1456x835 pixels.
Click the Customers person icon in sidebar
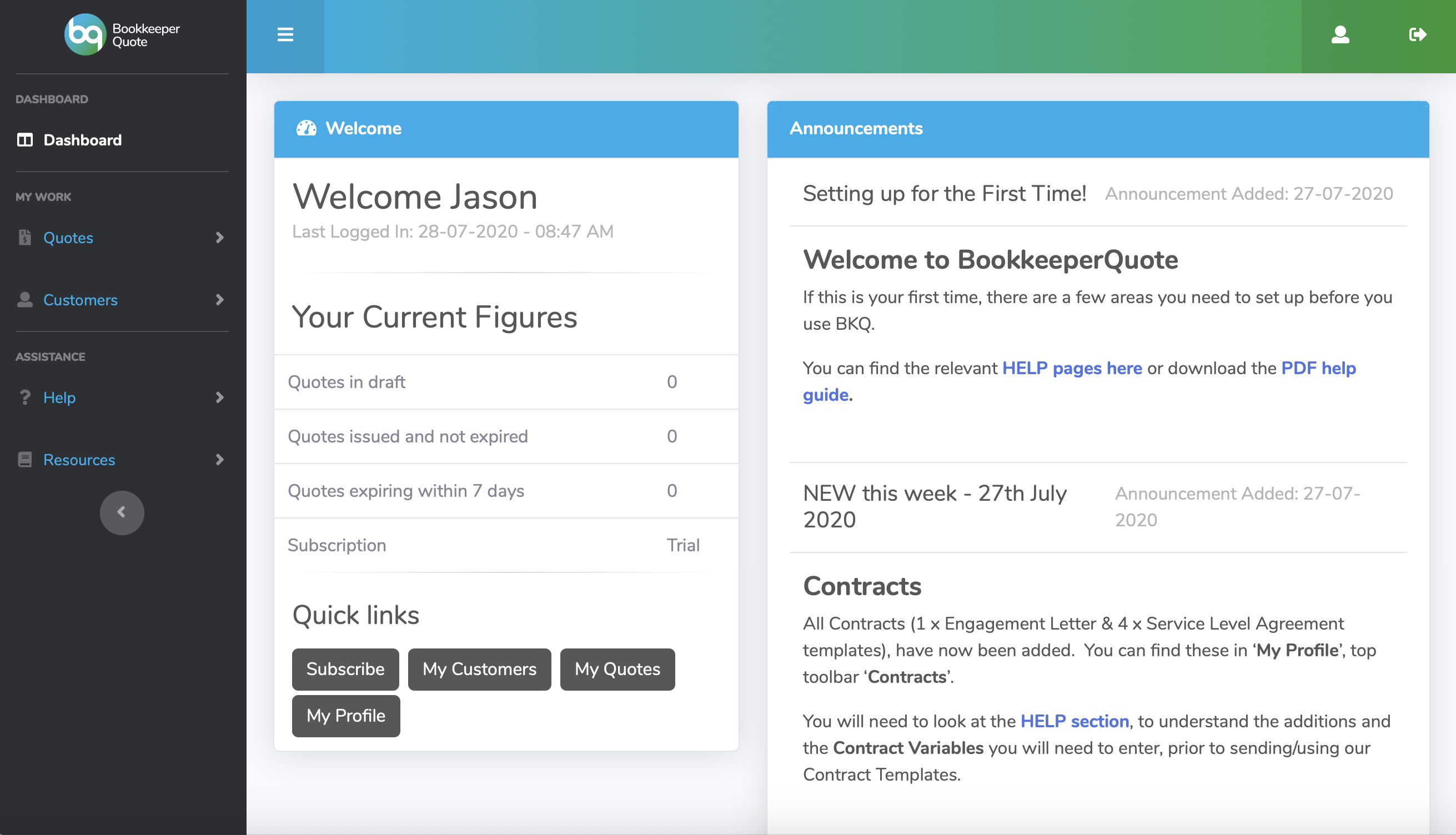coord(24,300)
